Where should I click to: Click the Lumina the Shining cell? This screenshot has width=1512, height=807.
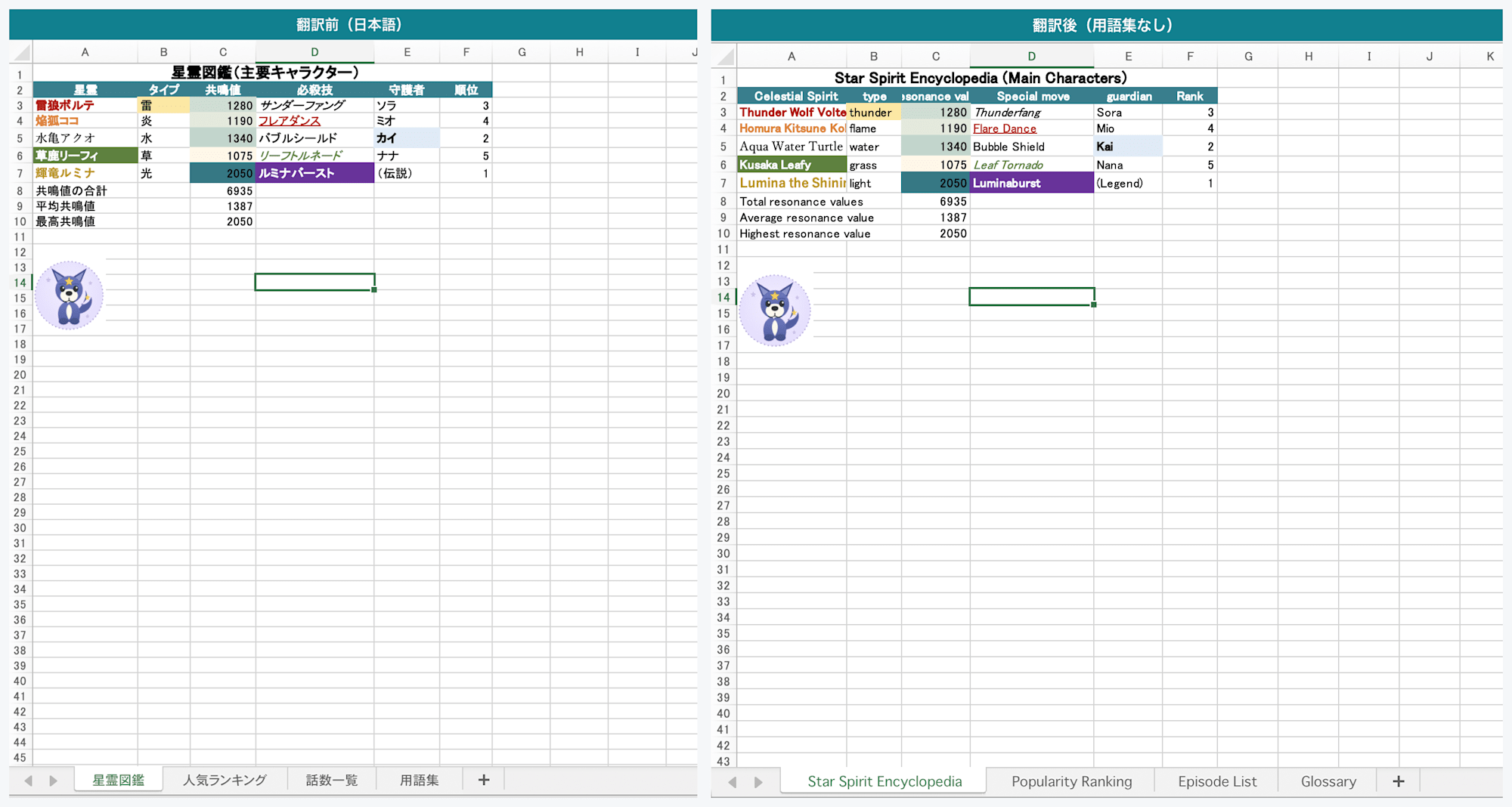792,183
